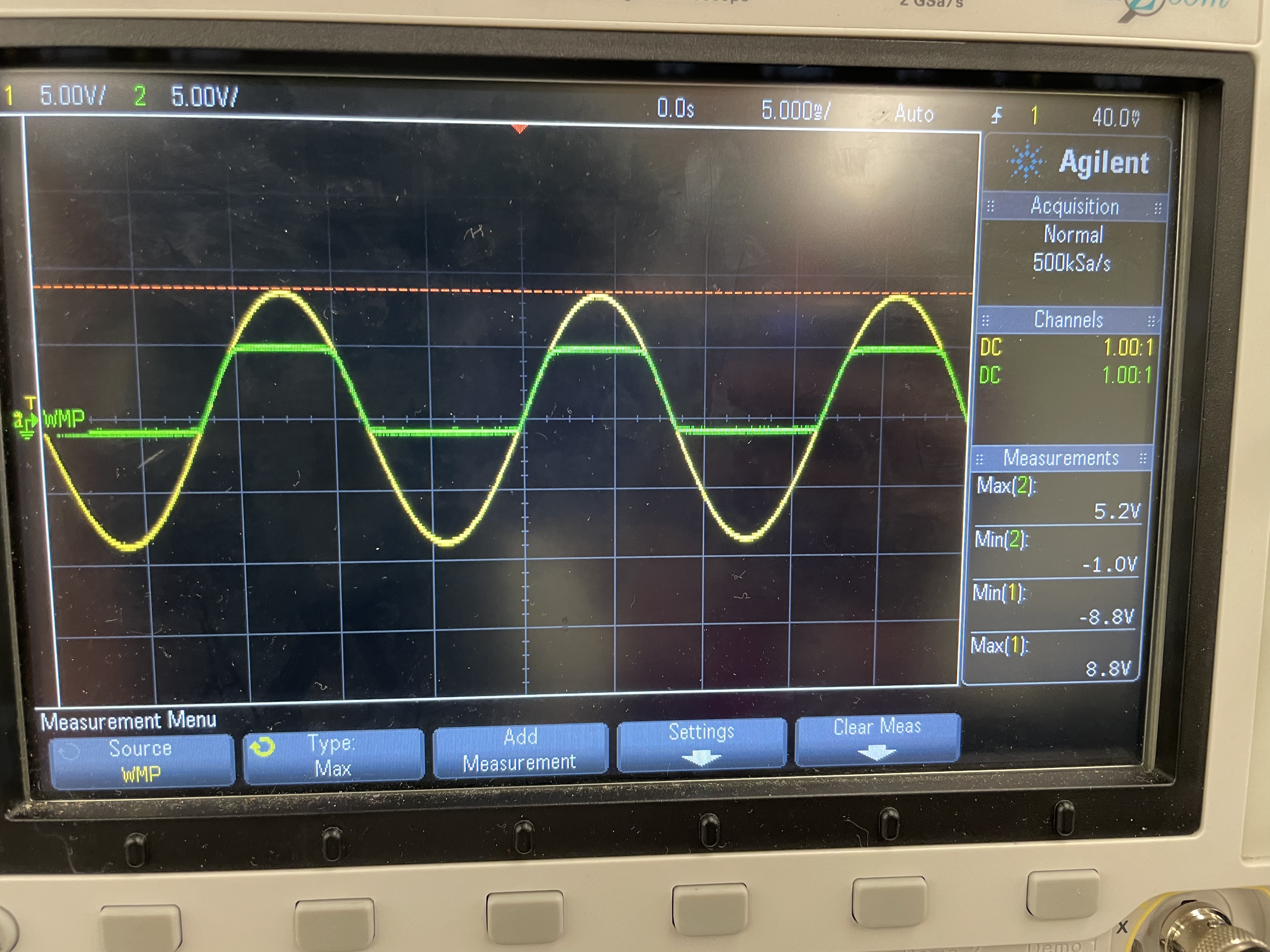Select channel 1 scale 5.00V/

click(73, 95)
